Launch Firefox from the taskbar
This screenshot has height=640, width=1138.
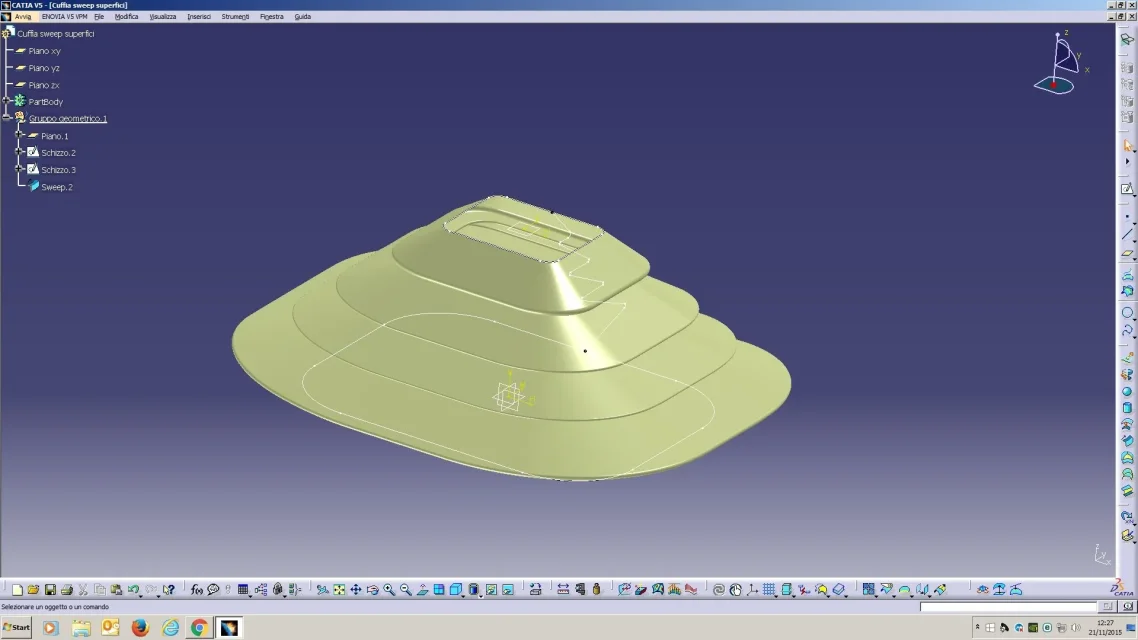click(x=140, y=628)
